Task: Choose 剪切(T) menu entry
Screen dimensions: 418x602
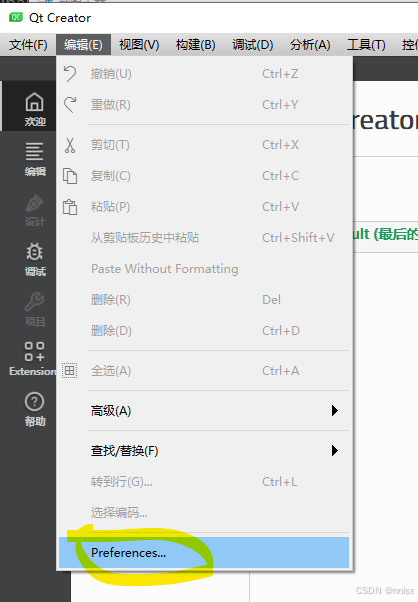Action: 204,145
